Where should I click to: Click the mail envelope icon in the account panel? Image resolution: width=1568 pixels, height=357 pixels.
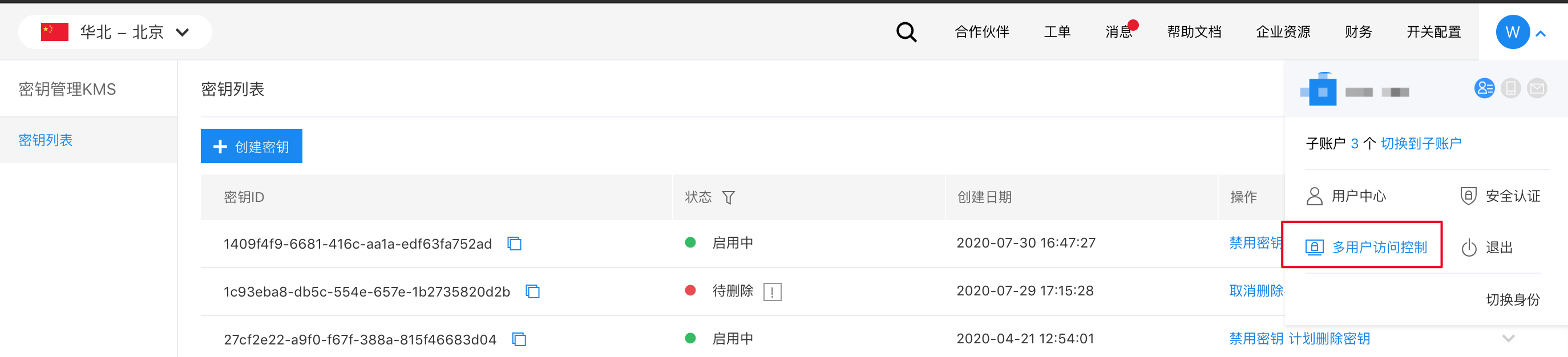tap(1537, 88)
